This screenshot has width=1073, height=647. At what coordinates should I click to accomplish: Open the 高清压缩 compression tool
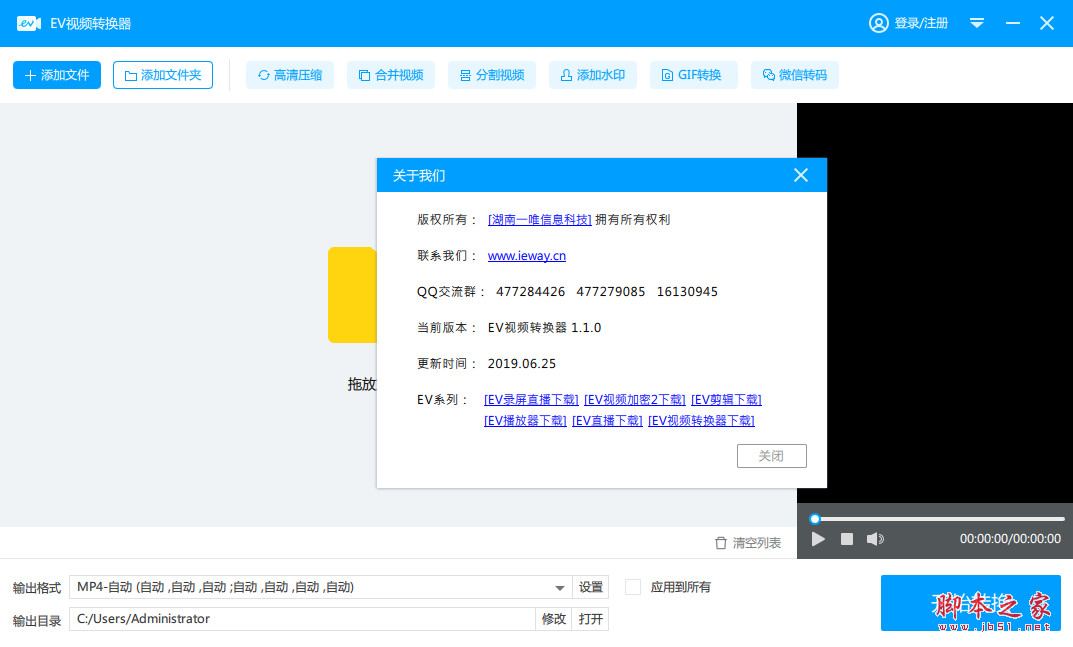(289, 74)
